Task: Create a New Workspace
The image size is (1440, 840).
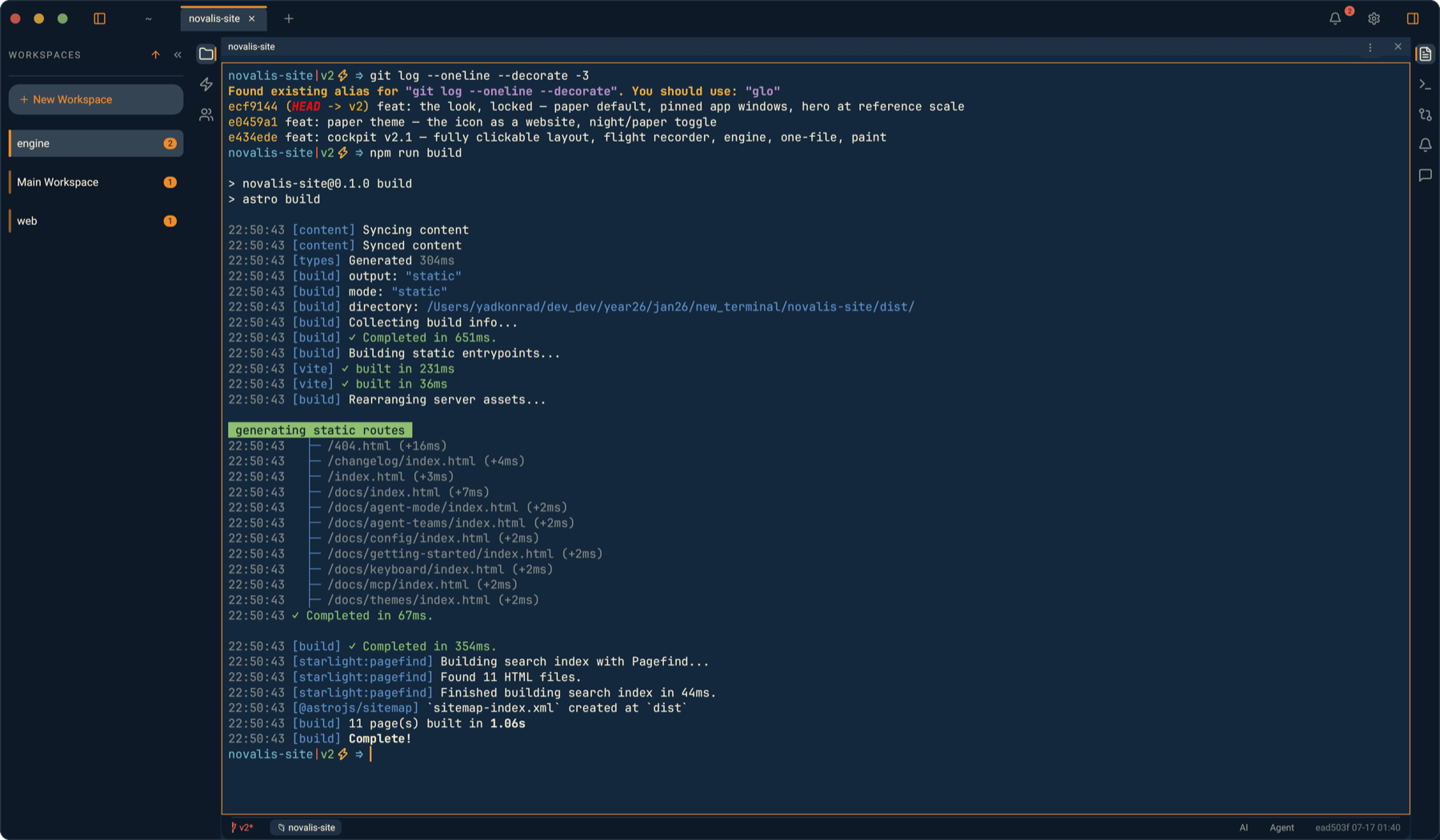Action: click(x=96, y=99)
